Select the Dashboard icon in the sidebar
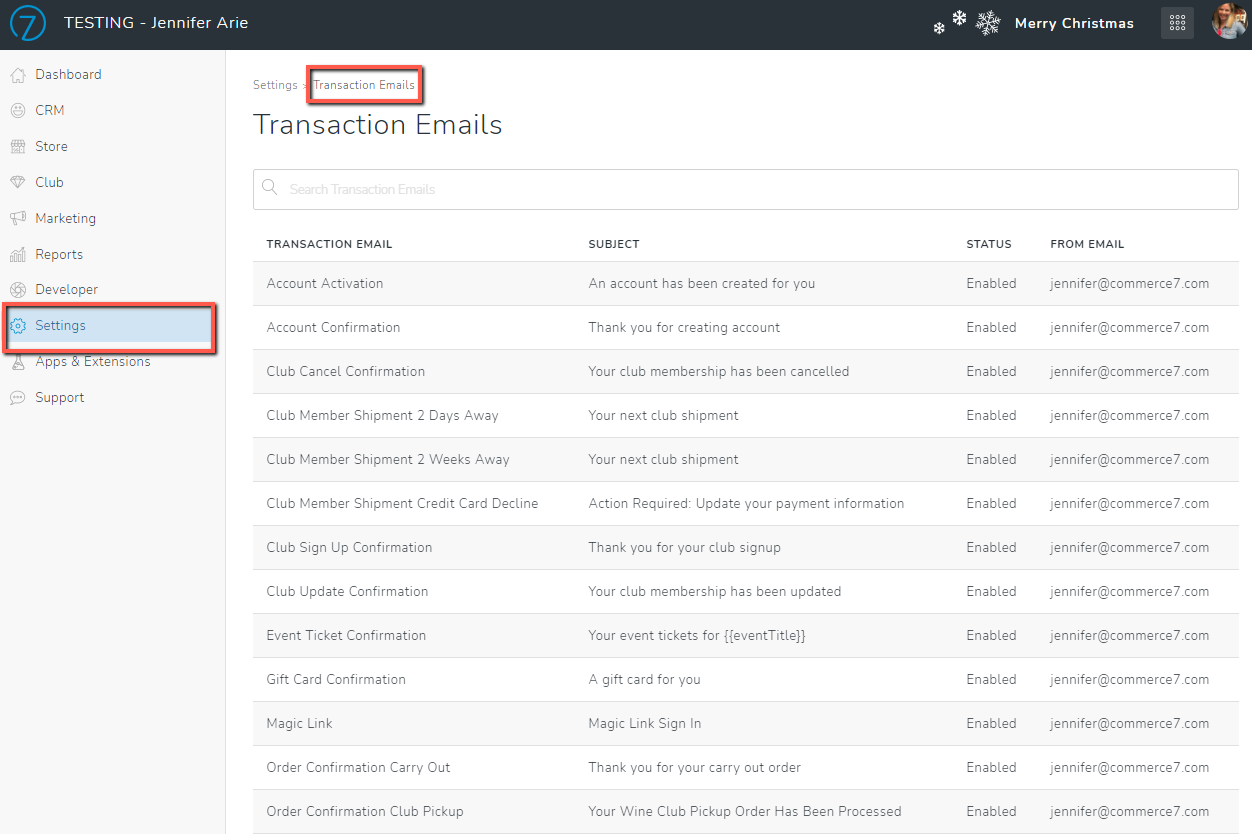Screen dimensions: 1252x834 17,74
